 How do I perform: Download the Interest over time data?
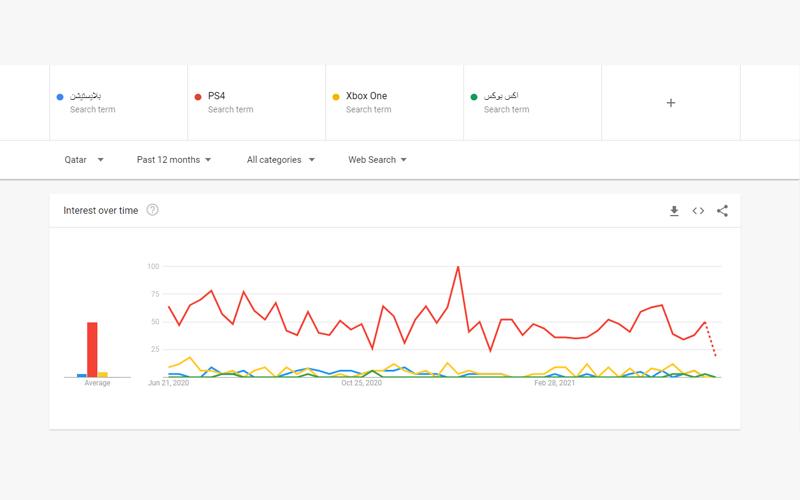click(x=674, y=211)
